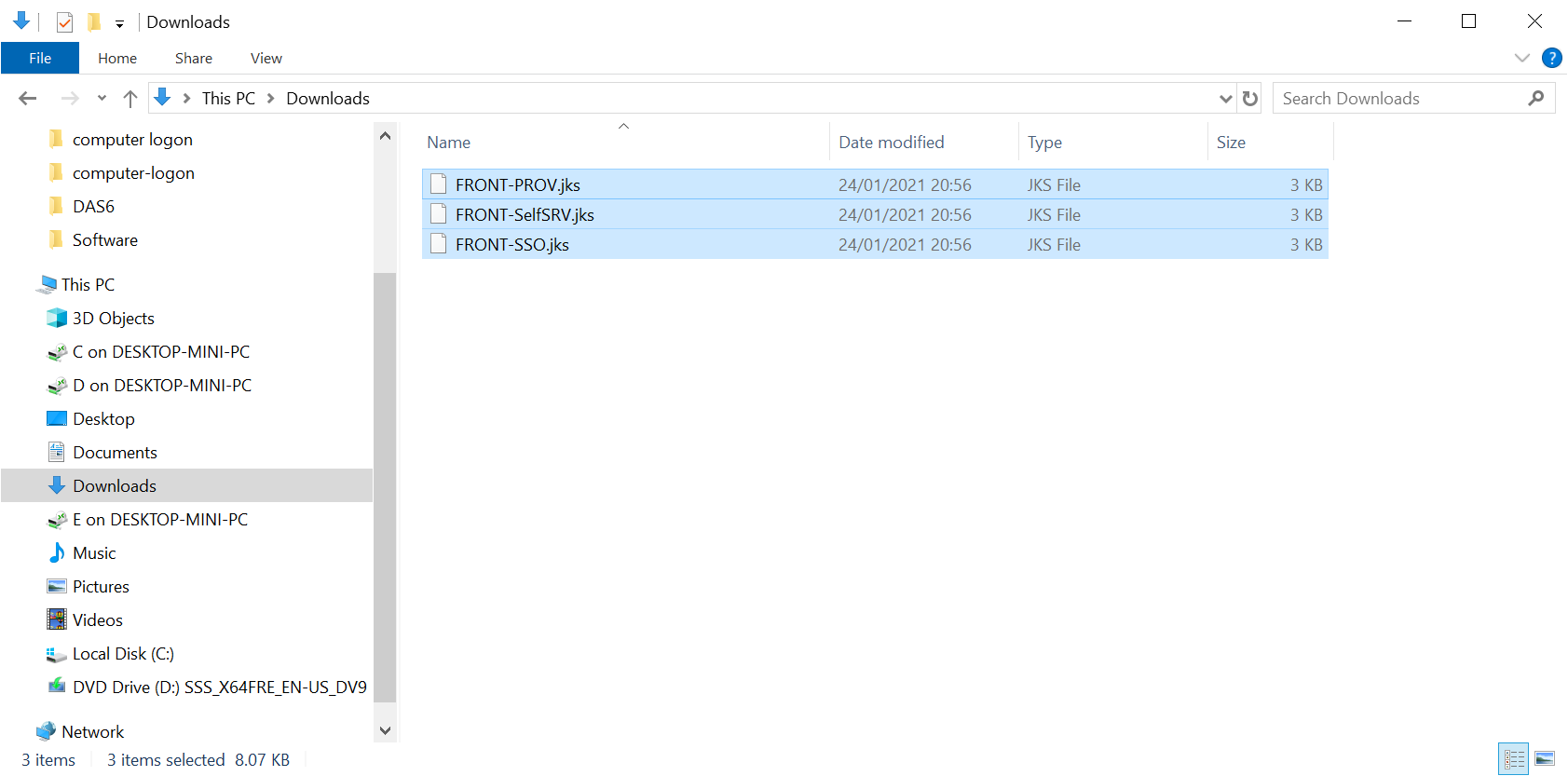1568x776 pixels.
Task: Expand the chevron after This PC breadcrumb
Action: (271, 98)
